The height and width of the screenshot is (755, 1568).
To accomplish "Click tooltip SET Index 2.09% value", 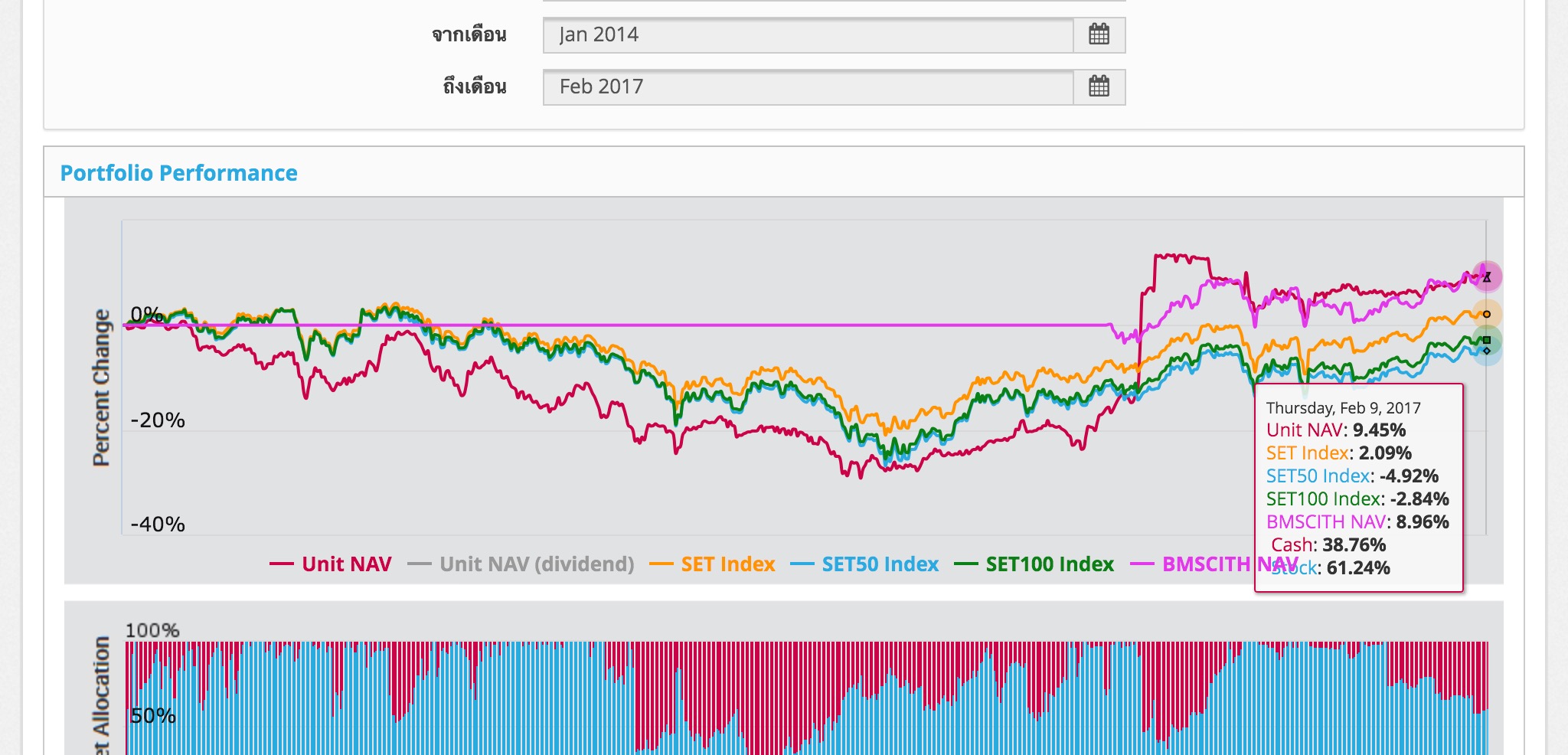I will tap(1385, 453).
